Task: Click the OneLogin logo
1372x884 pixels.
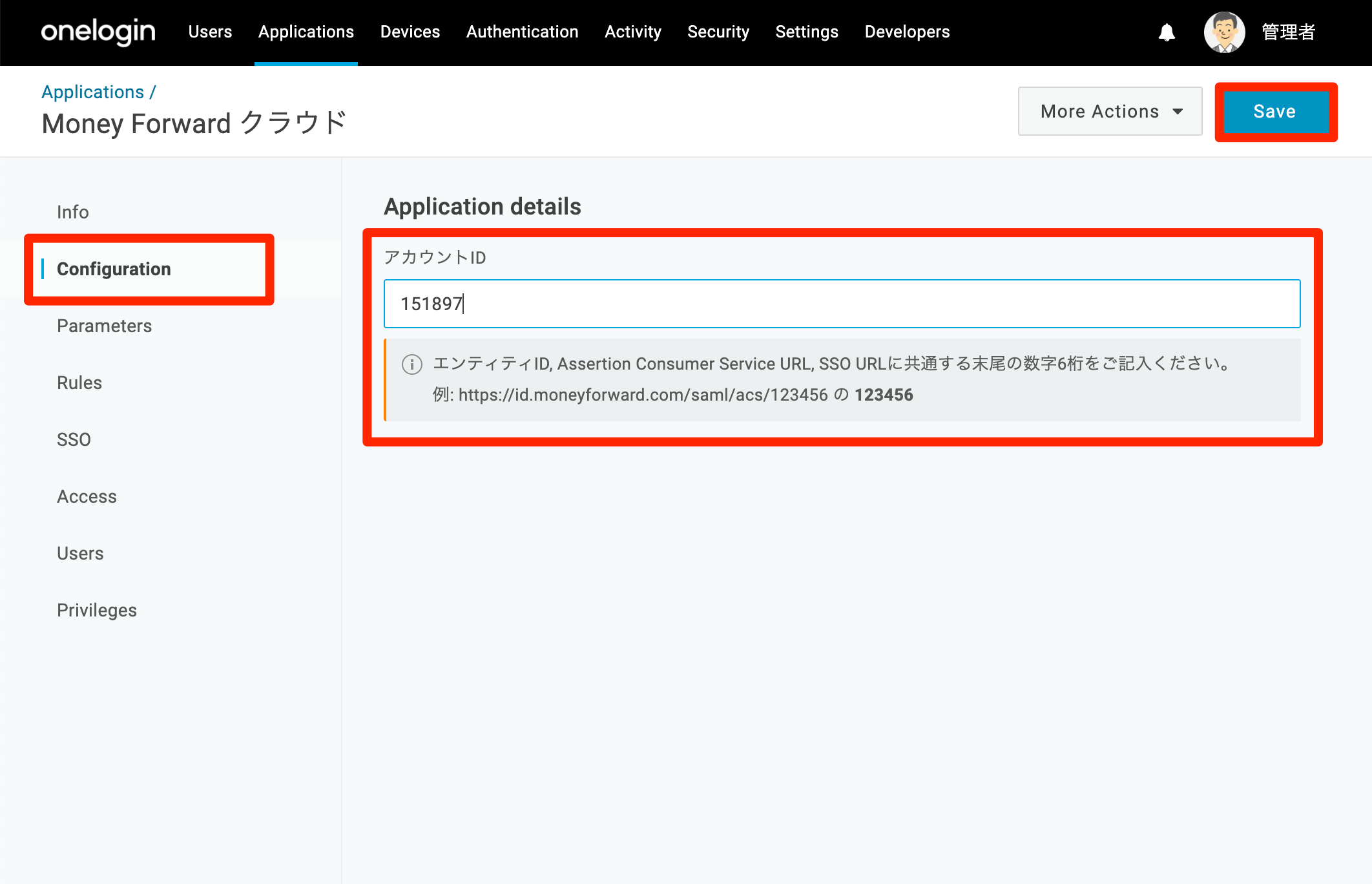Action: click(98, 32)
